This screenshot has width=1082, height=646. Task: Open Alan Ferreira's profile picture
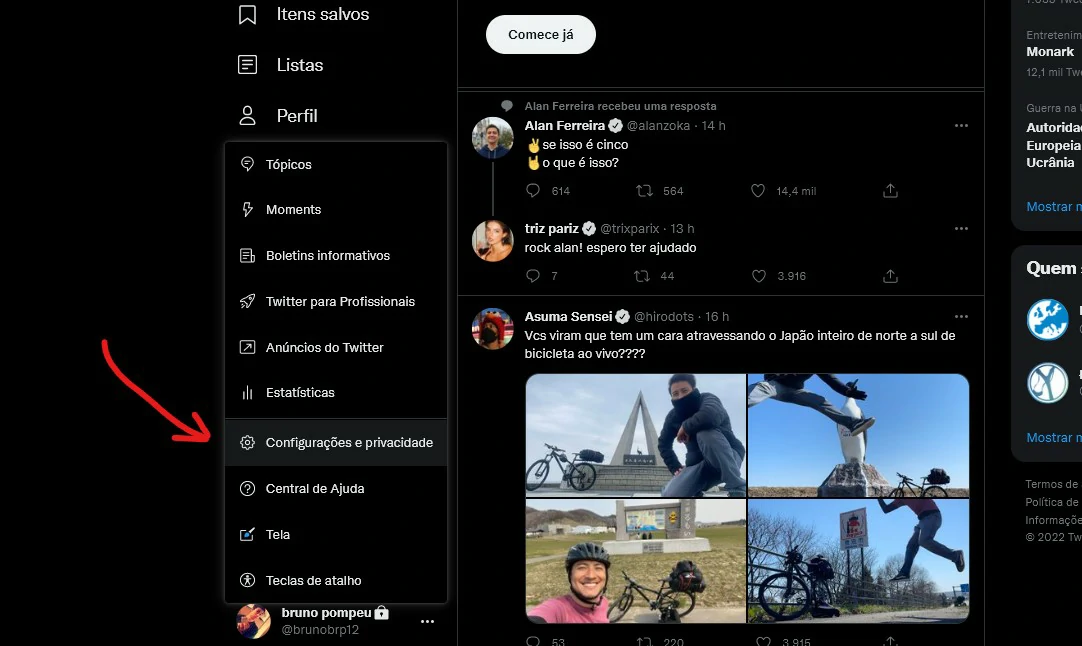click(493, 138)
